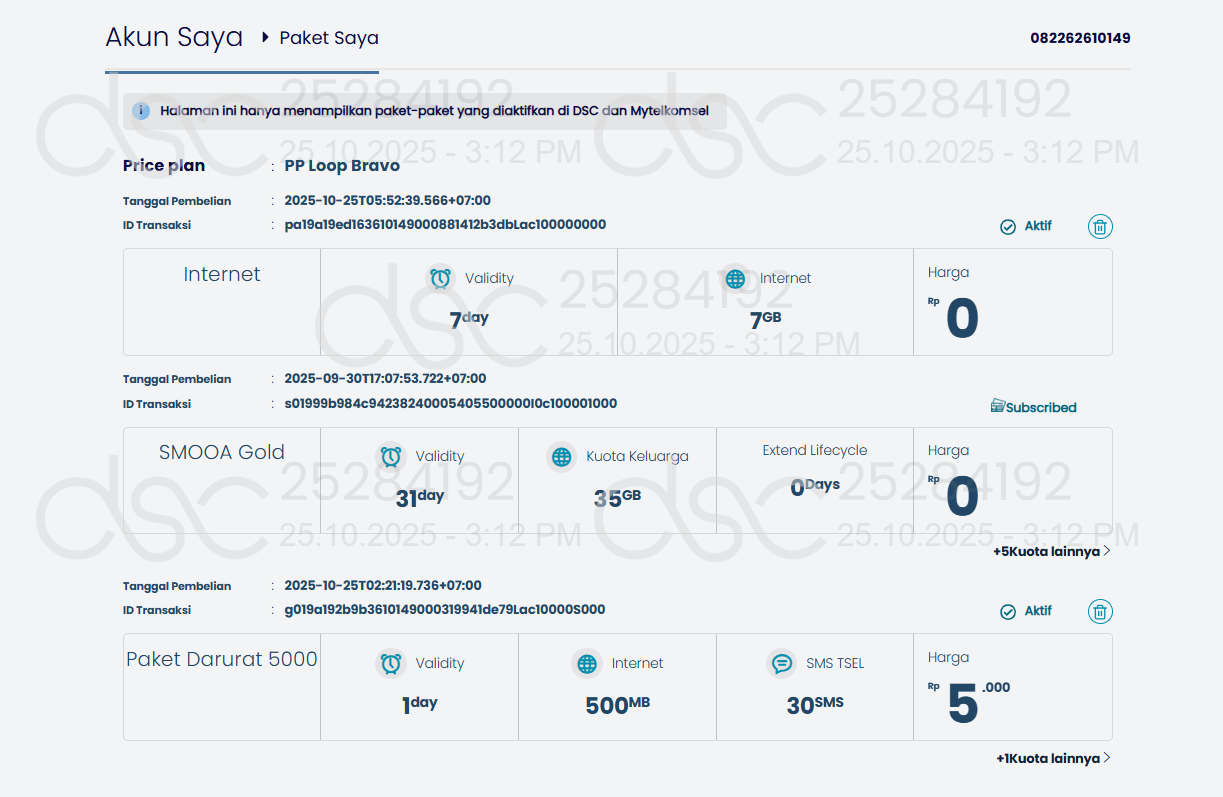This screenshot has width=1223, height=797.
Task: Click Validity clock icon in SMOOA Gold row
Action: pos(391,456)
